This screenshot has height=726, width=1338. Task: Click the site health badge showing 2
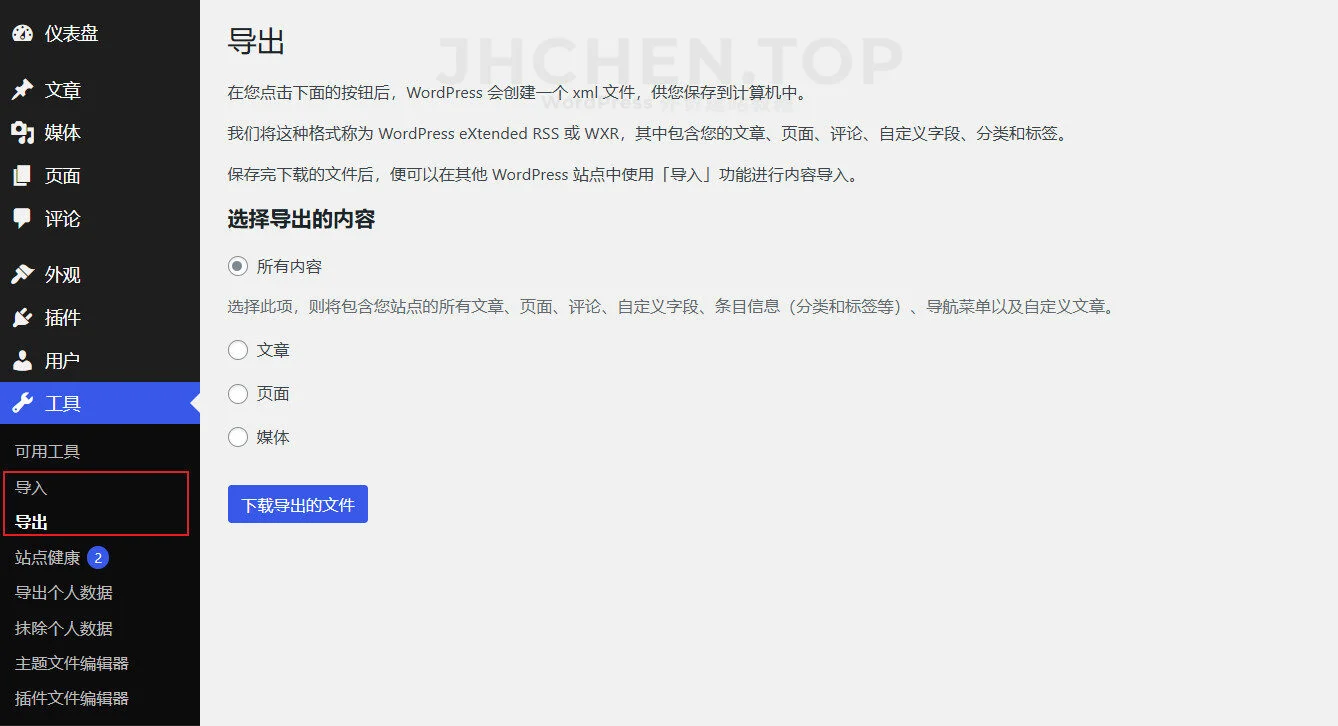98,557
